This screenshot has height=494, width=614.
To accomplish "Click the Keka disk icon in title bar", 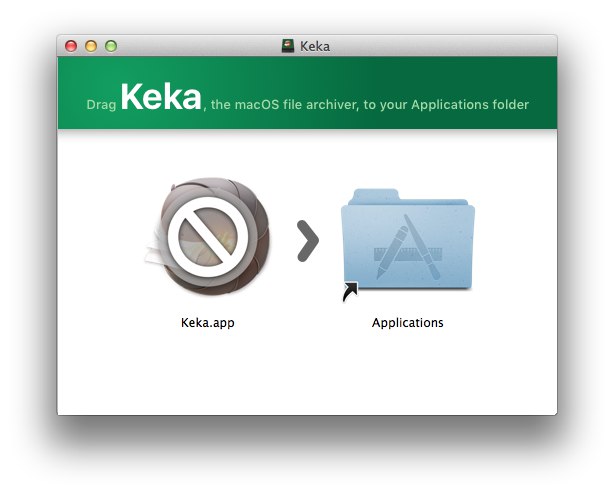I will [x=288, y=46].
